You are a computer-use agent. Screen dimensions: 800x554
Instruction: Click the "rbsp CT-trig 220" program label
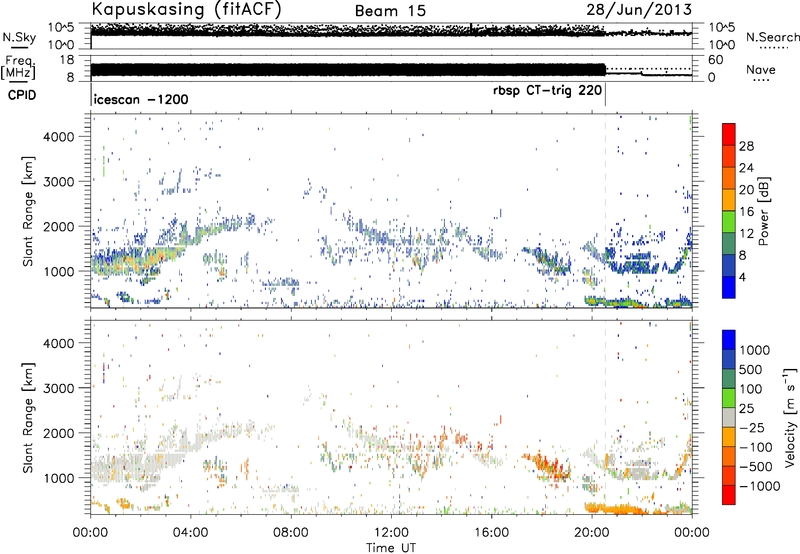point(547,91)
